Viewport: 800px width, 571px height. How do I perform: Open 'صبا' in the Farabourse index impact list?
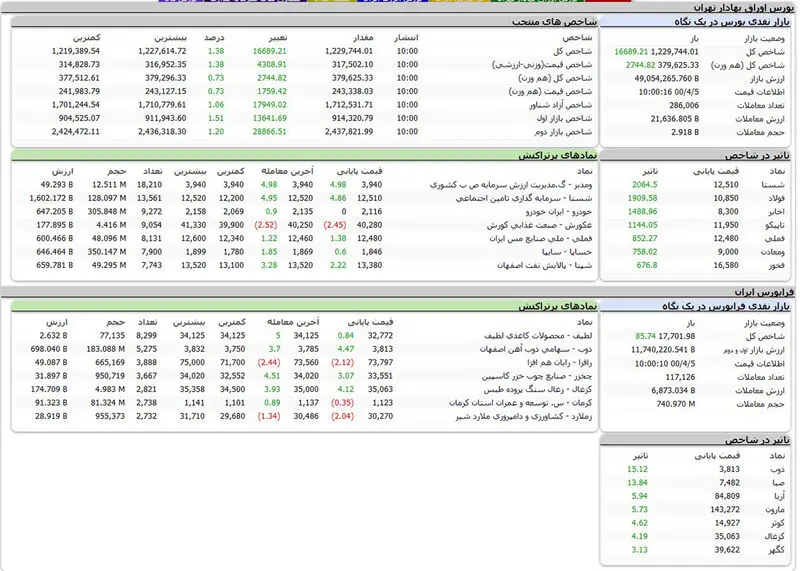[x=779, y=483]
